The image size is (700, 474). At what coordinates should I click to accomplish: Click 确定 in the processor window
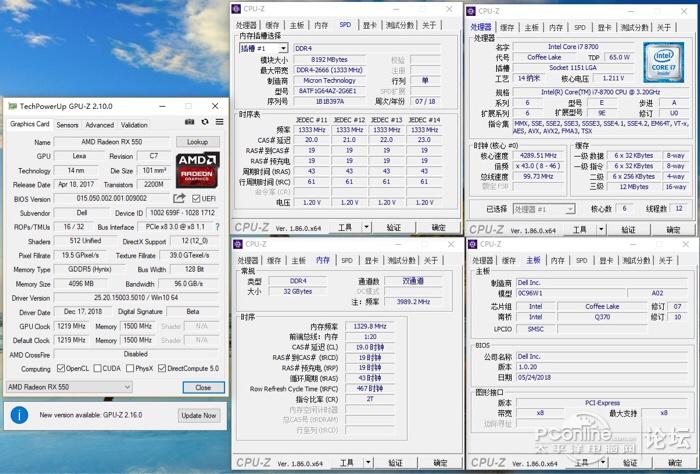tap(673, 230)
